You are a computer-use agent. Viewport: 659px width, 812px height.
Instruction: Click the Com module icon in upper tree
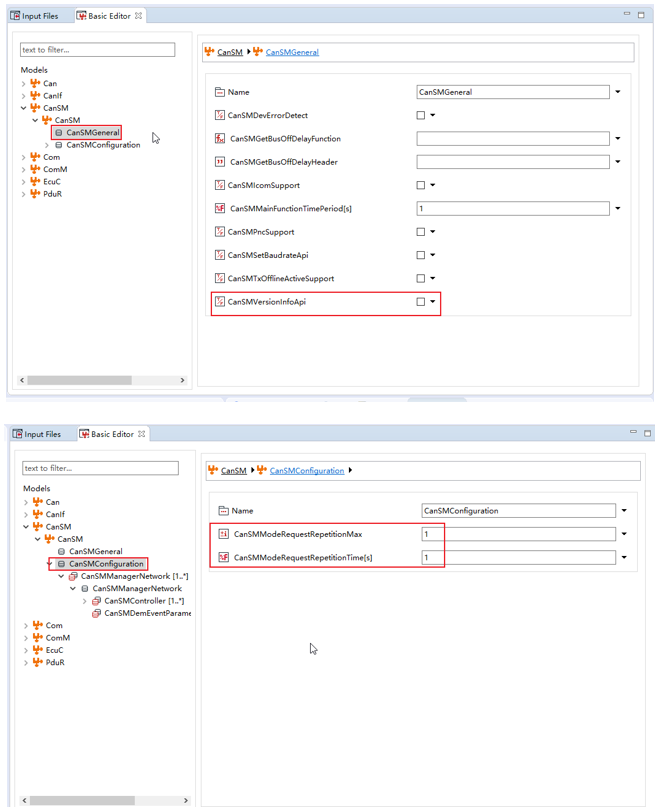pyautogui.click(x=35, y=156)
